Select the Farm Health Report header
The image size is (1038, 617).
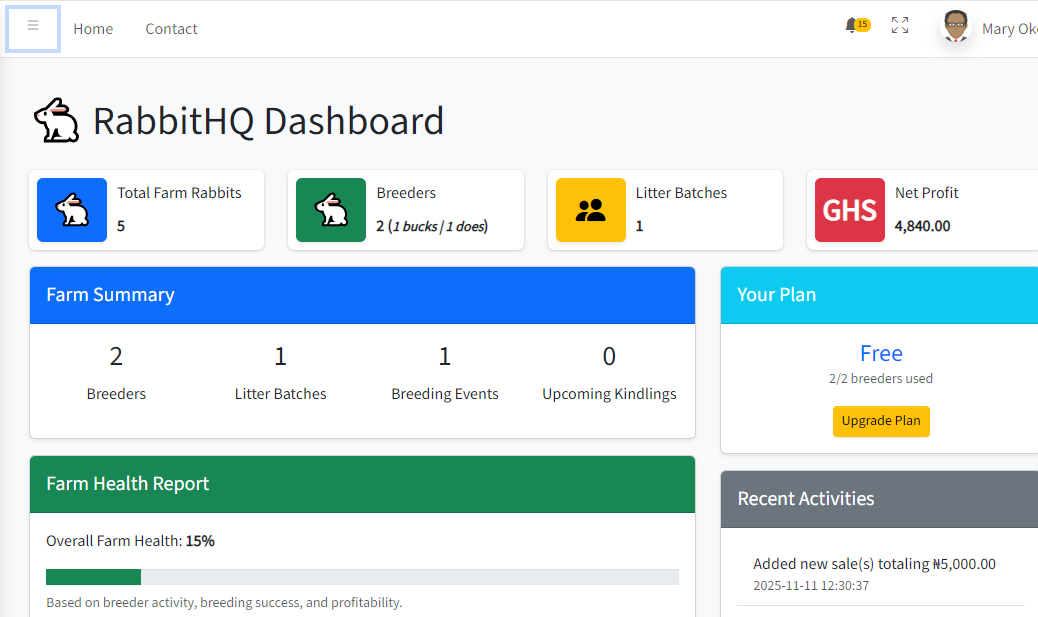pos(362,484)
